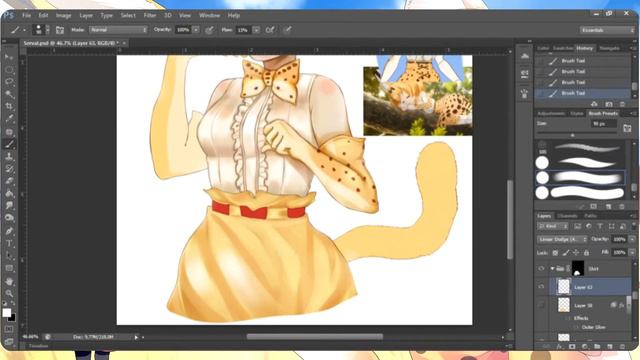Open the layer filter Kind dropdown
This screenshot has width=640, height=360.
(x=553, y=226)
